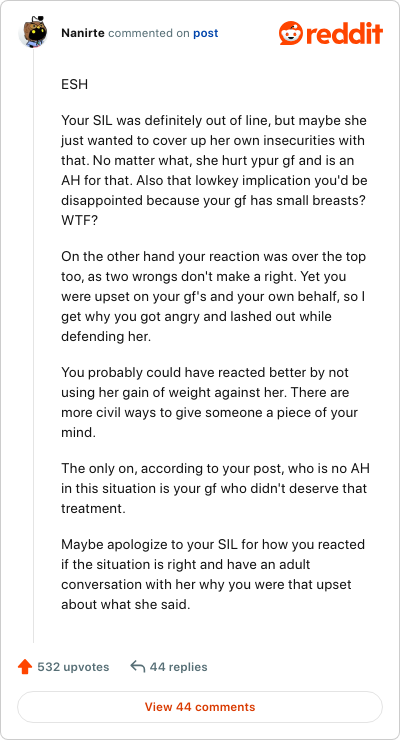Click the "44 replies" label
400x740 pixels.
click(x=178, y=667)
